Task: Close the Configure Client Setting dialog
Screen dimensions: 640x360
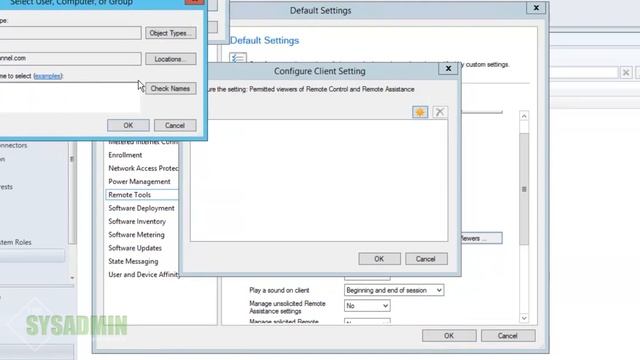Action: point(448,69)
